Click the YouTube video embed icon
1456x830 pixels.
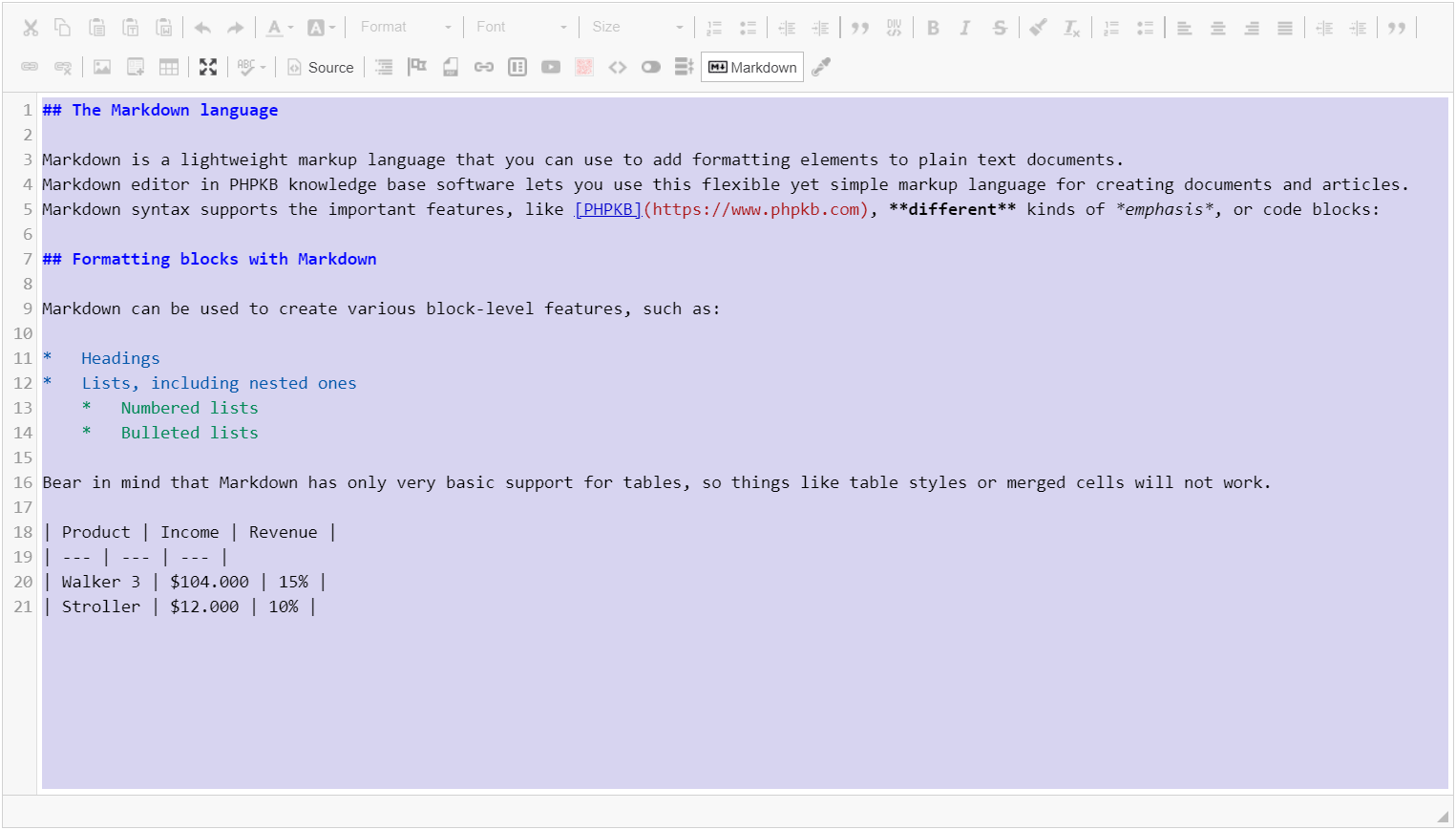click(551, 67)
